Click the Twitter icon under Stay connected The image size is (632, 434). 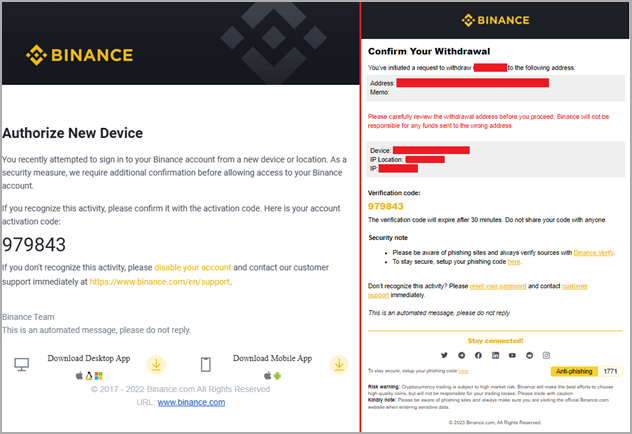coord(445,355)
